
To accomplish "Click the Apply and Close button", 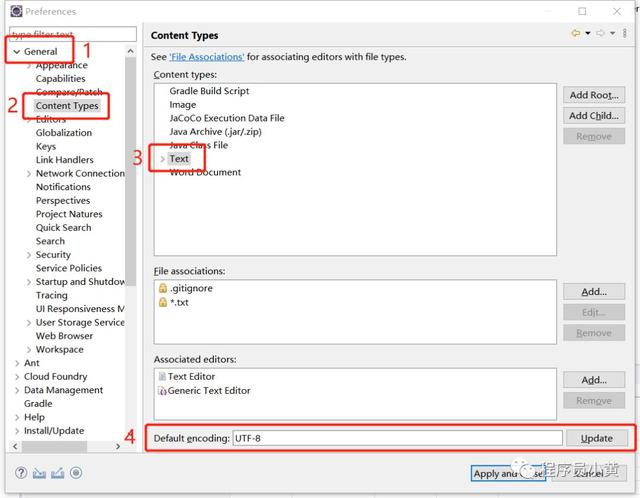I will pyautogui.click(x=508, y=474).
